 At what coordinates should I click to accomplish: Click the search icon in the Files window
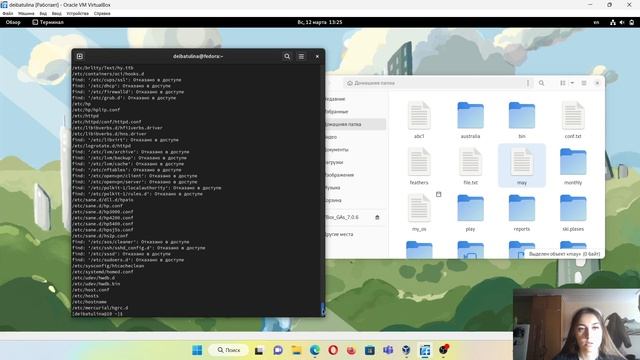[x=541, y=83]
